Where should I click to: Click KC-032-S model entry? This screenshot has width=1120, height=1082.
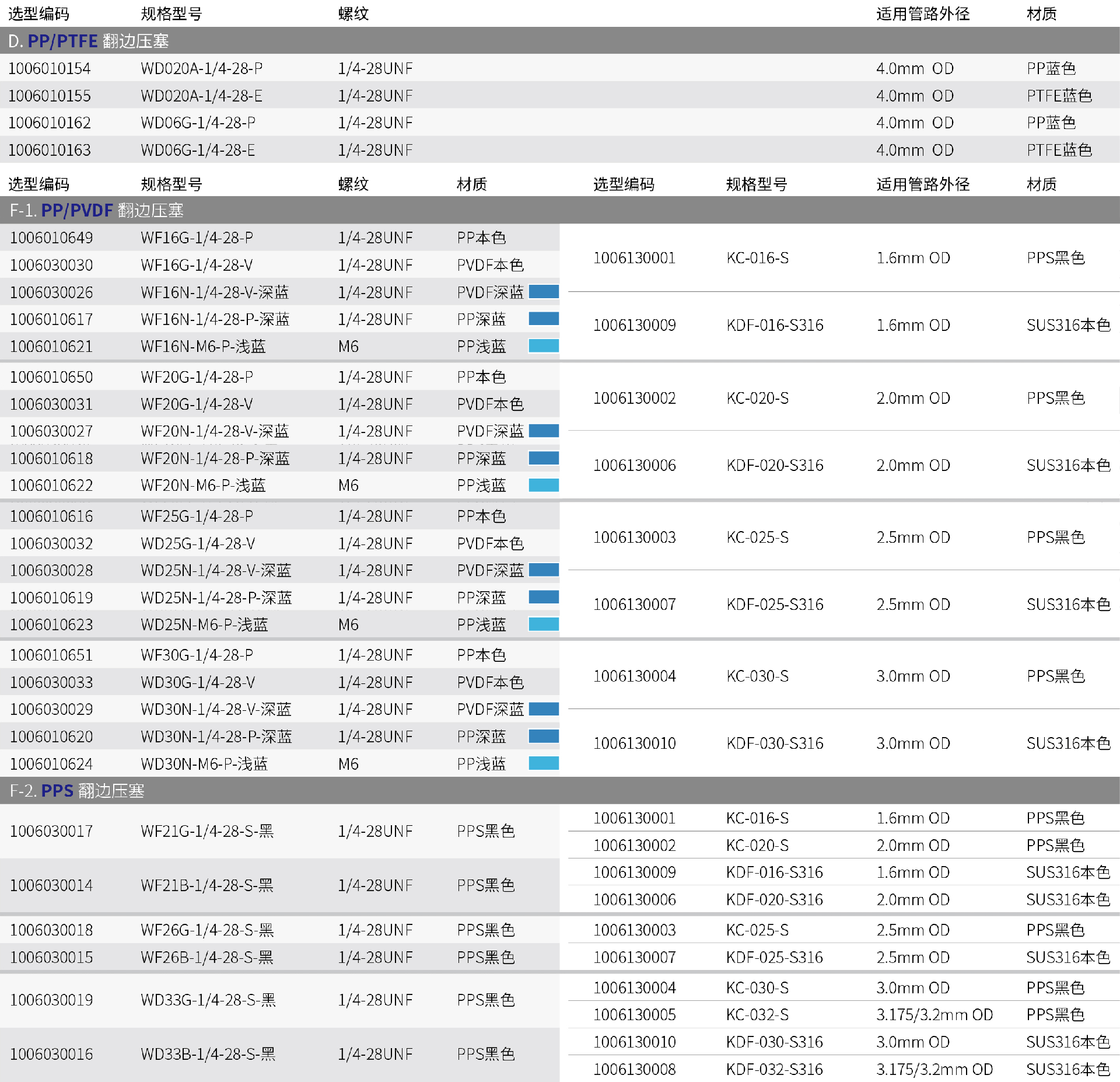click(x=757, y=1015)
